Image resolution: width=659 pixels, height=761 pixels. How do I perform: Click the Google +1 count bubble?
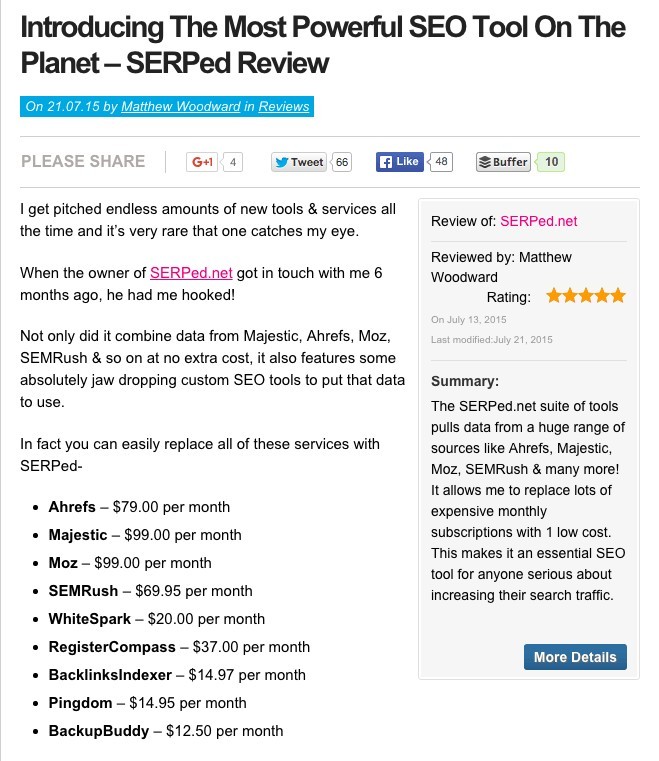point(233,162)
